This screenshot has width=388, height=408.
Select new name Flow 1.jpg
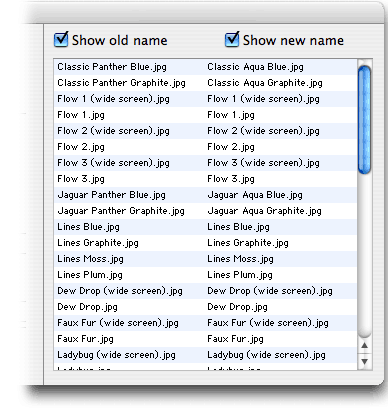tap(231, 115)
